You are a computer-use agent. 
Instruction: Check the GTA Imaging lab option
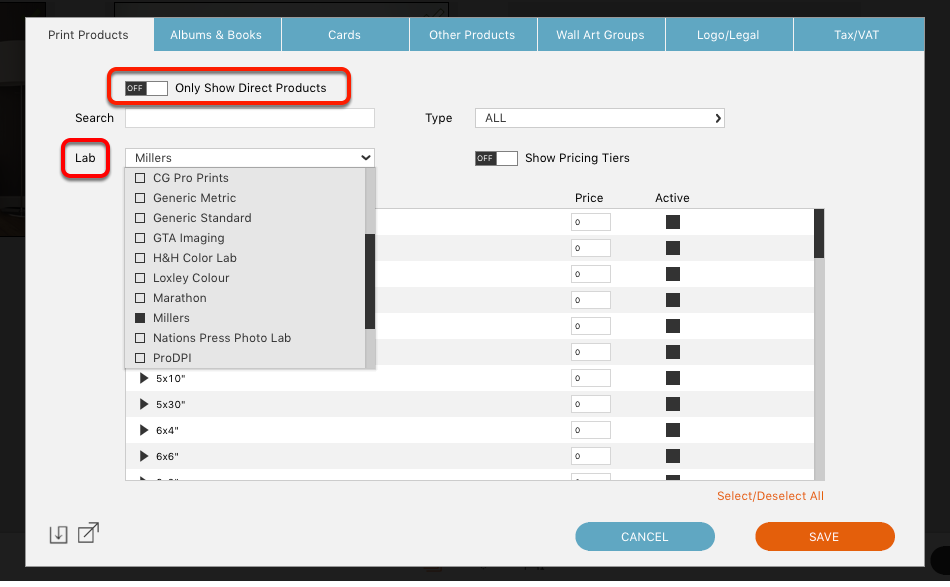140,238
